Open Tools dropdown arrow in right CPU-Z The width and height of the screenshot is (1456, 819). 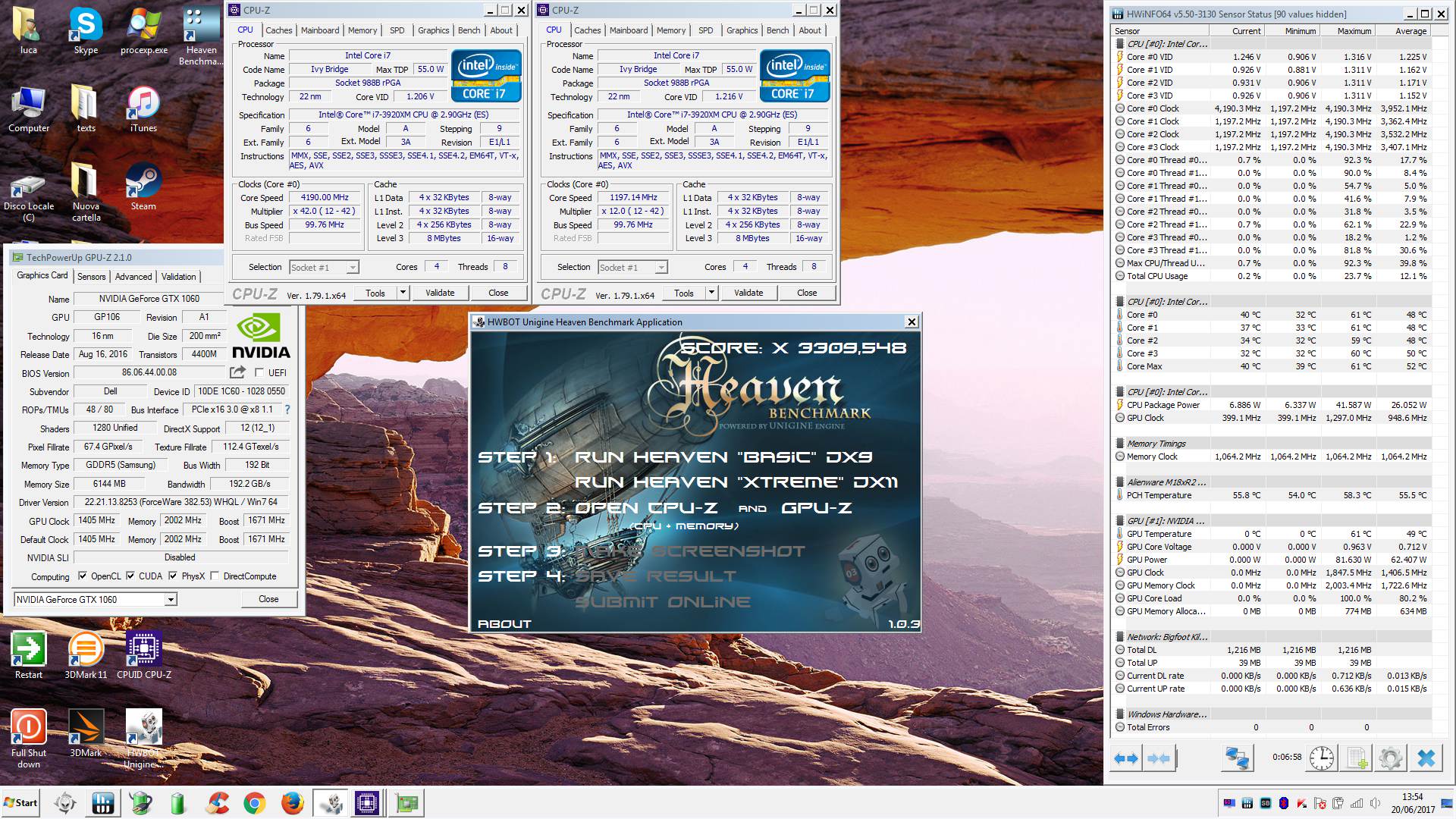711,293
